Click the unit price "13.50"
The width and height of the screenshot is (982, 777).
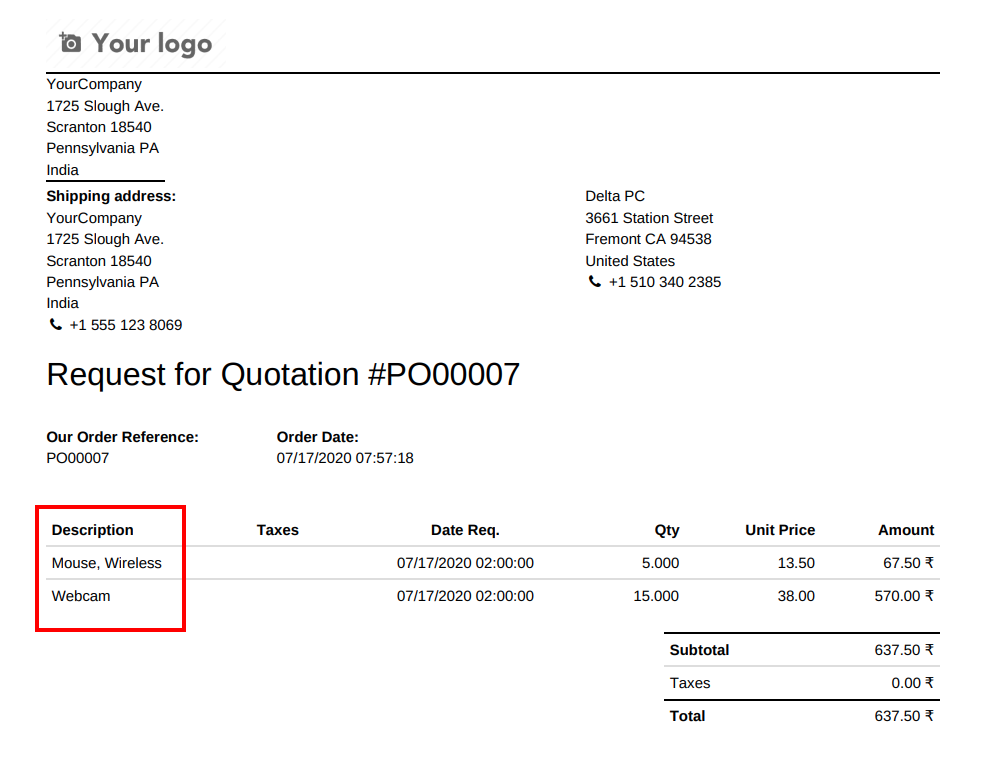(796, 563)
